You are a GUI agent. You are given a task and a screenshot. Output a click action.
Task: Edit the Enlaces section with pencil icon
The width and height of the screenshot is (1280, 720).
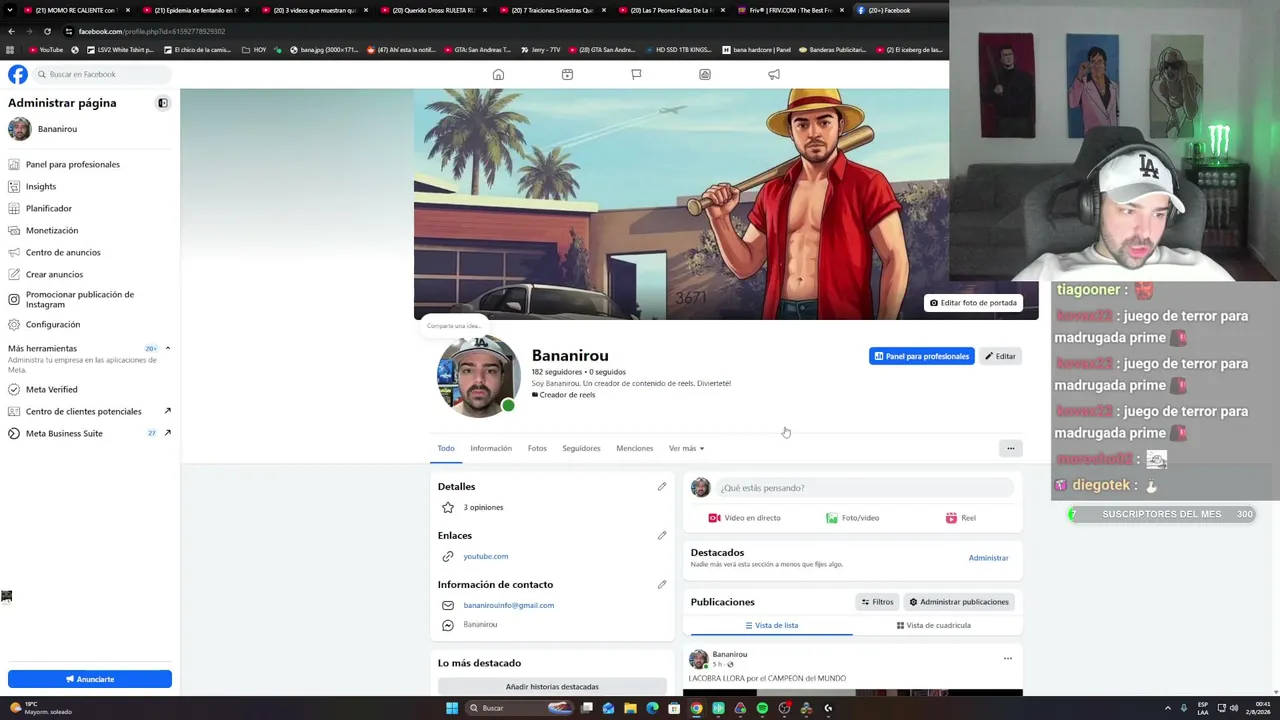pos(662,536)
